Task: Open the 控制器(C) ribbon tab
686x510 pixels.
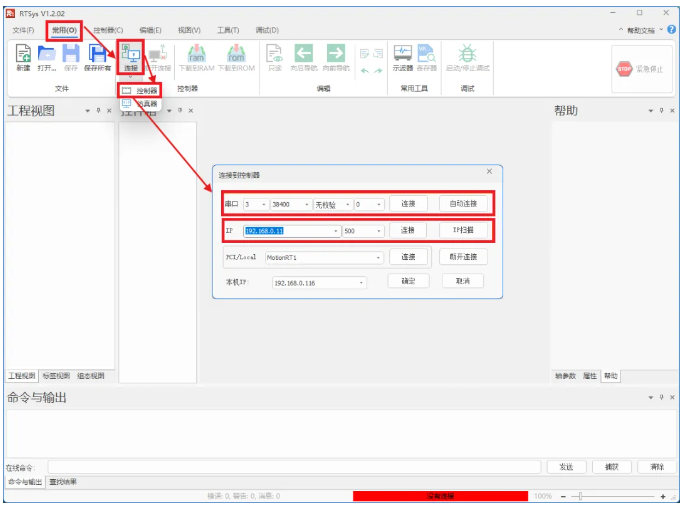Action: [x=108, y=30]
